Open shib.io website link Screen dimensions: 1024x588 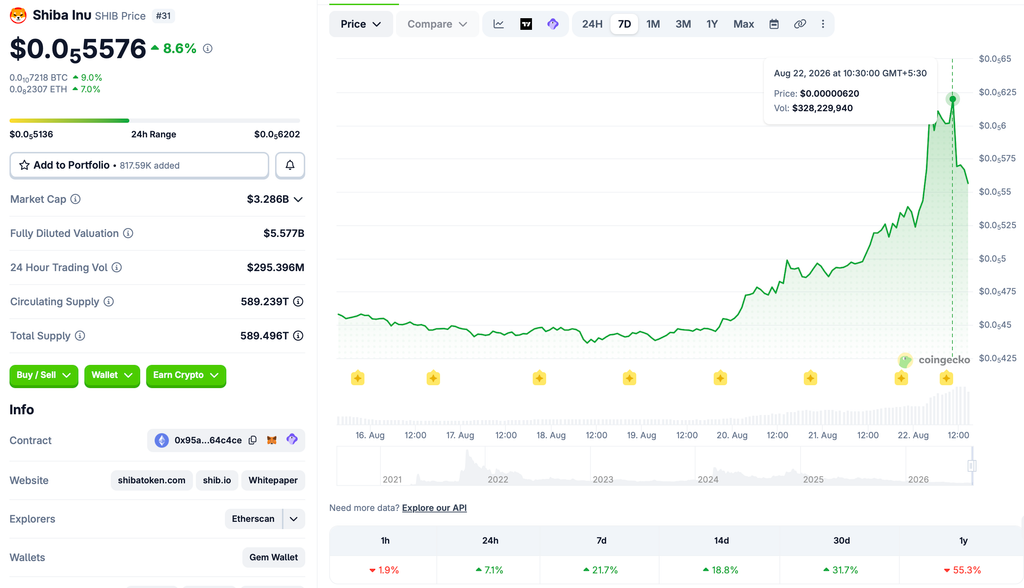(217, 480)
